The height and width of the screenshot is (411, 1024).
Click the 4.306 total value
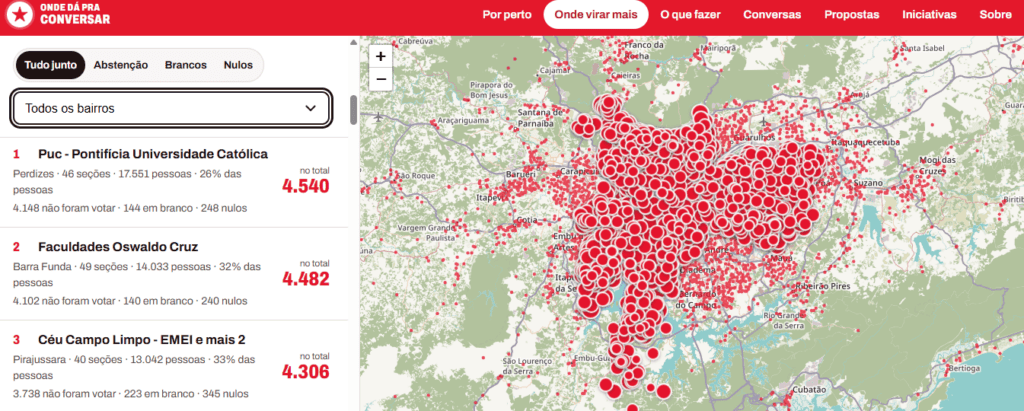[x=306, y=372]
